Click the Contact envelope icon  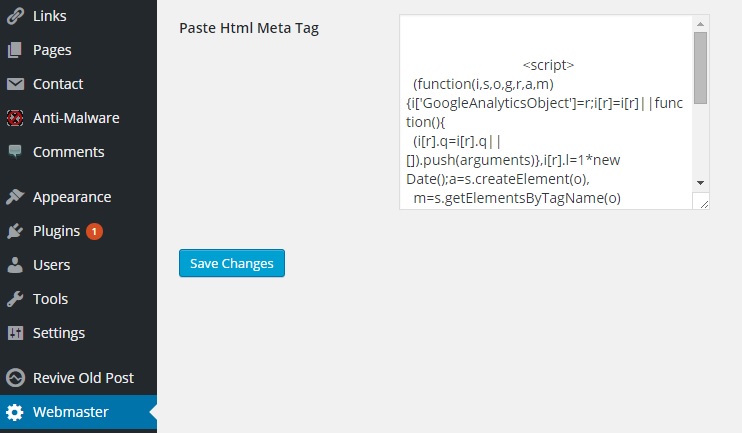15,84
